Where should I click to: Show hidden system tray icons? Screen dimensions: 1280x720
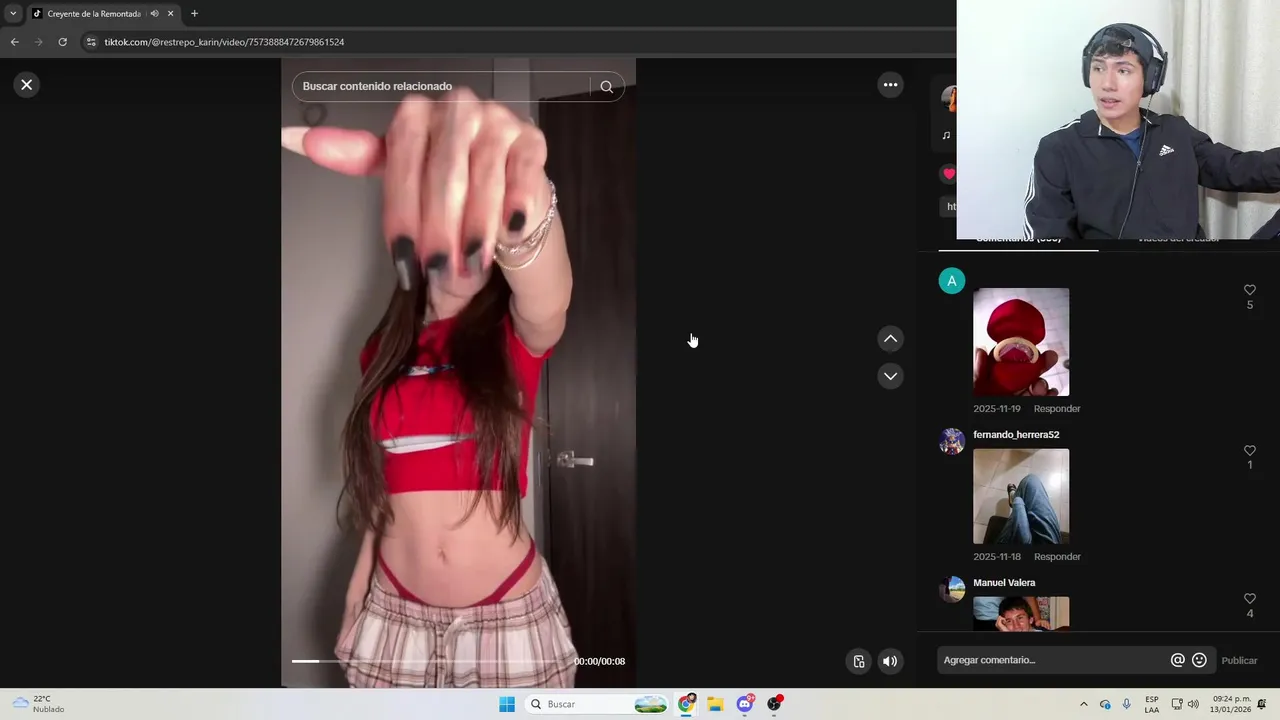point(1083,704)
